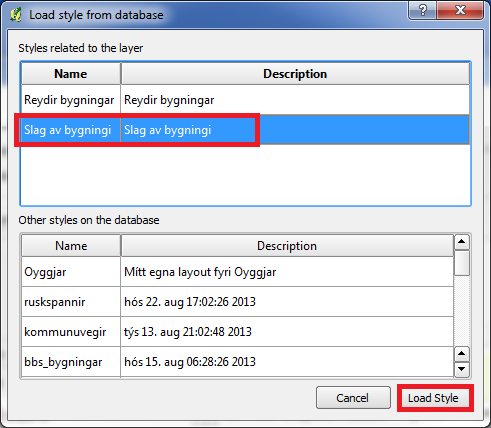Select the Oyggjar style row
The height and width of the screenshot is (428, 491).
point(237,272)
